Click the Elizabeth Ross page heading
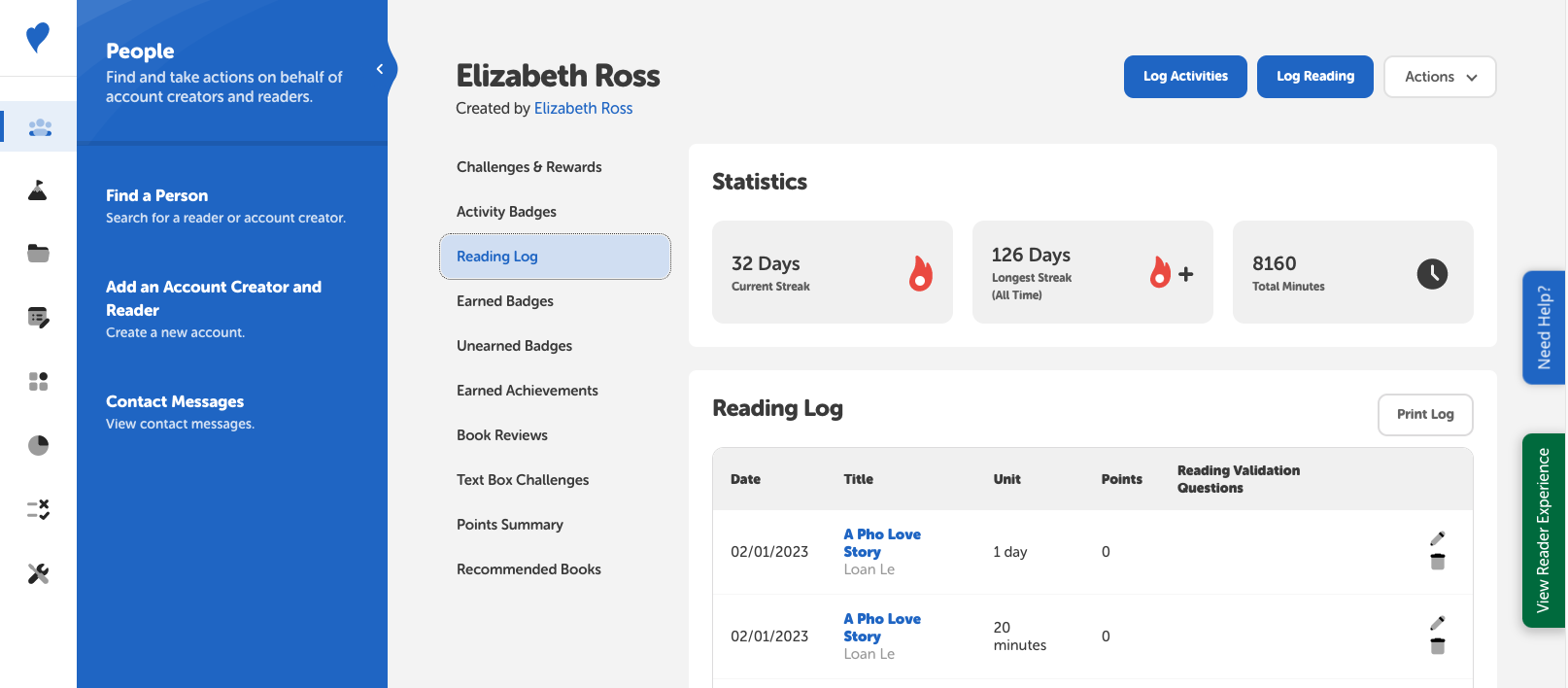Viewport: 1568px width, 688px height. pos(559,76)
